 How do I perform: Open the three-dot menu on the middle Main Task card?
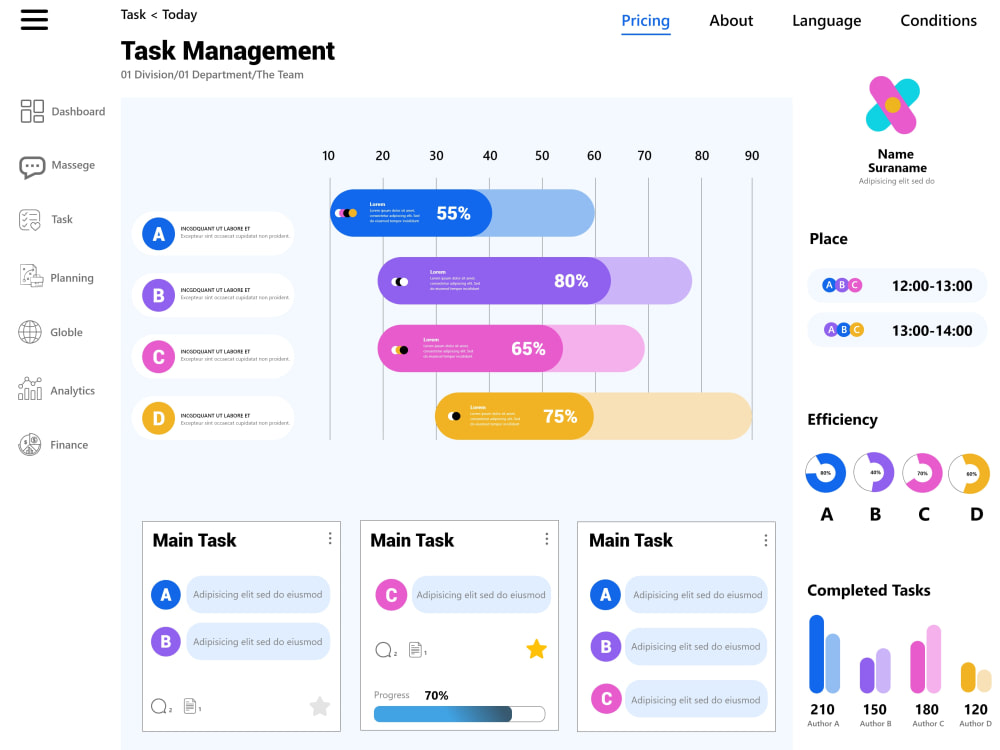click(x=547, y=539)
